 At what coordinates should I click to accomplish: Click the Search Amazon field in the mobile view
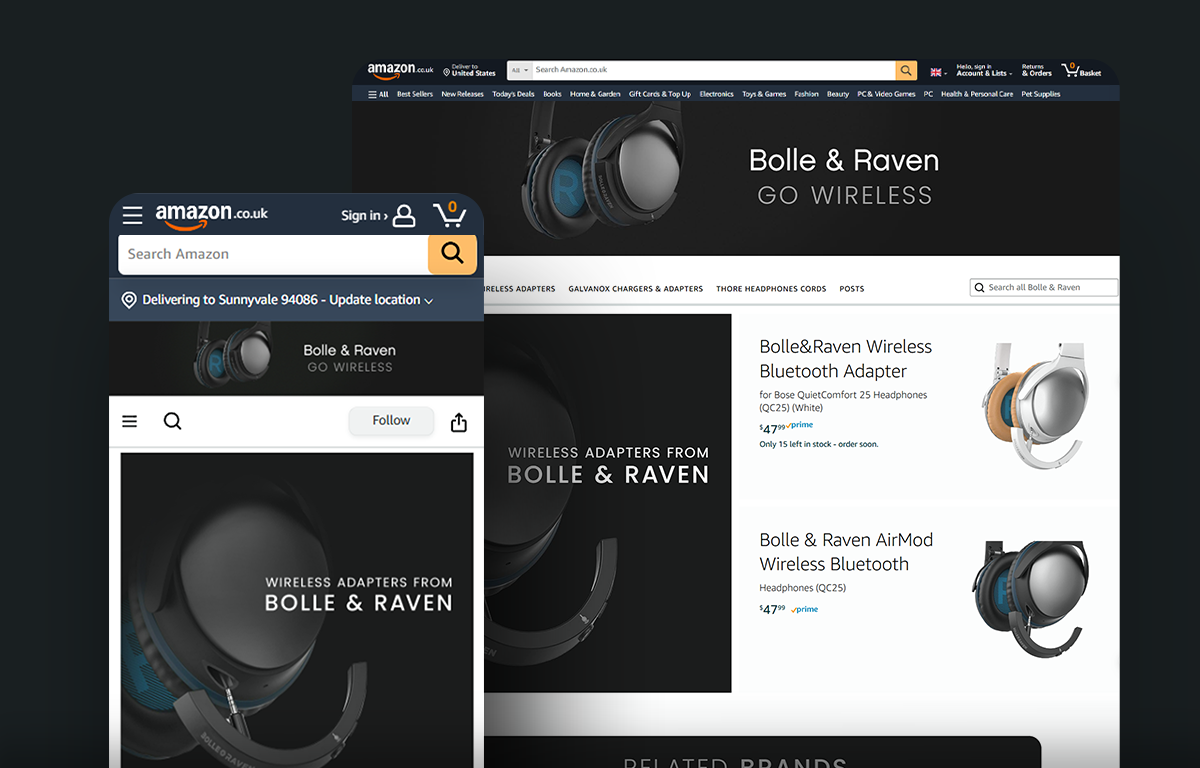tap(273, 254)
